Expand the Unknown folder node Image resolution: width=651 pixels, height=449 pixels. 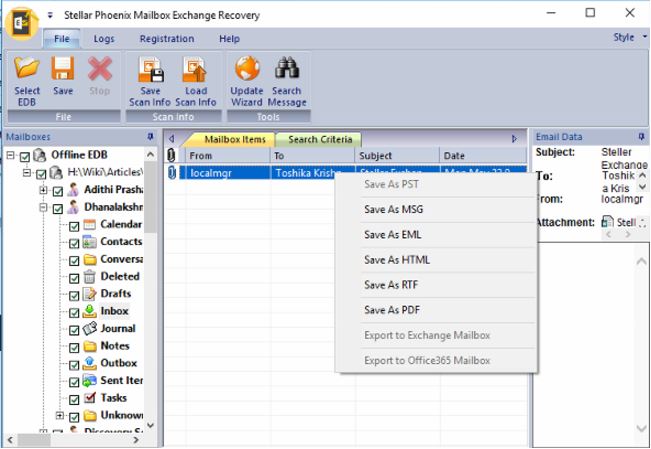[x=59, y=415]
